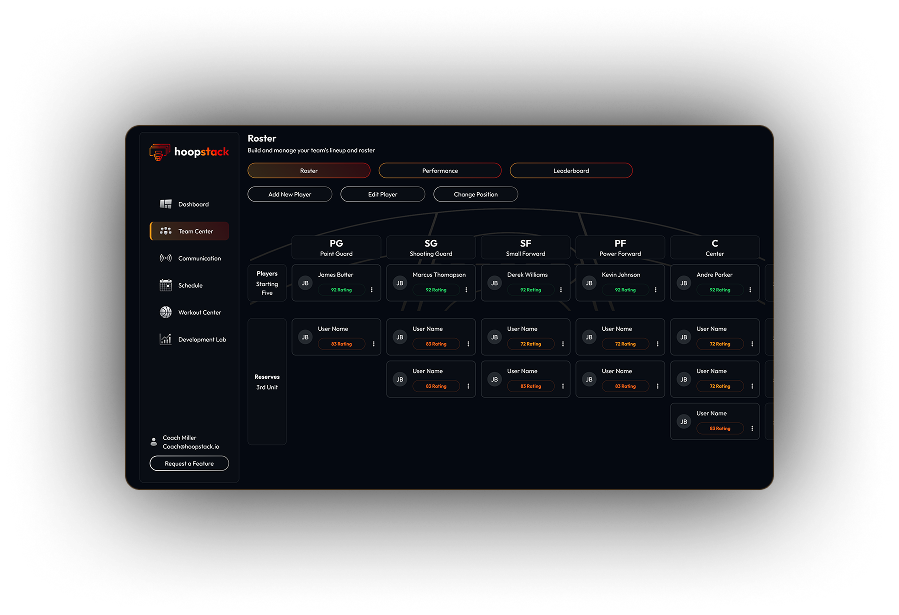Image resolution: width=899 pixels, height=615 pixels.
Task: Select the Schedule calendar icon
Action: click(166, 285)
